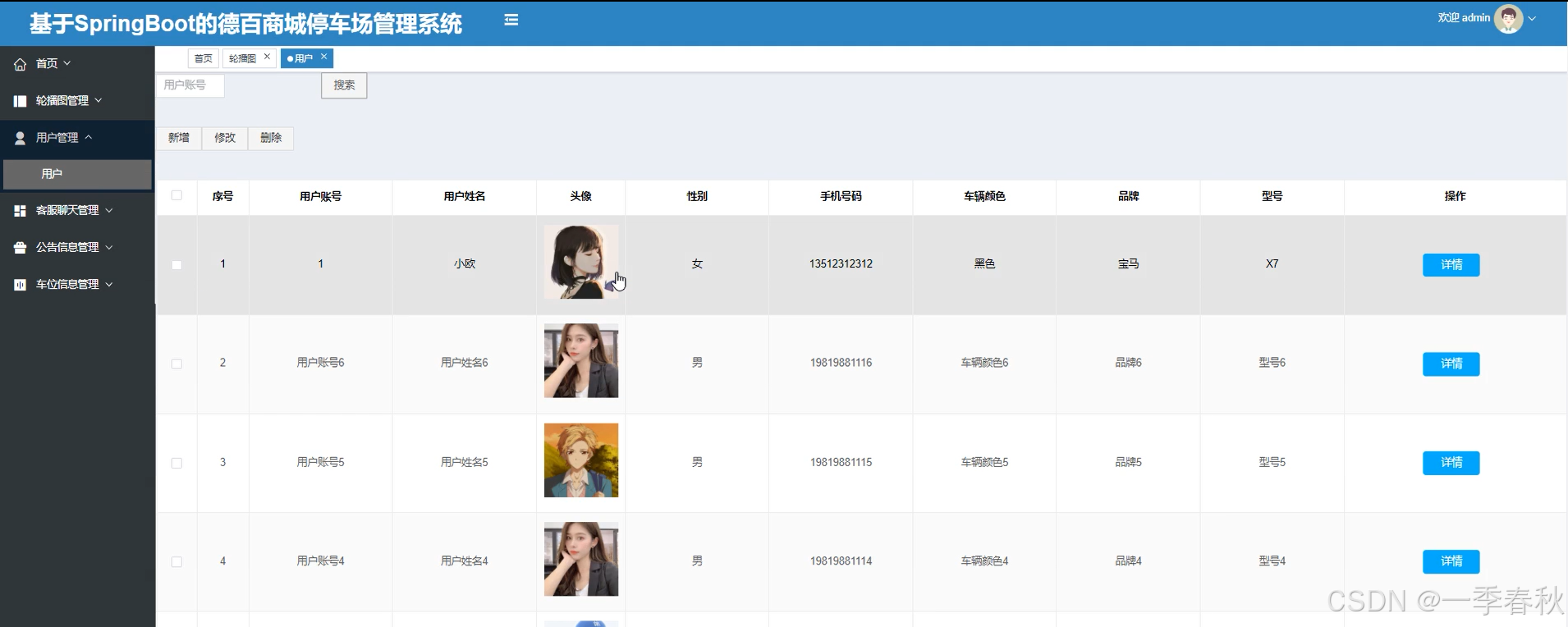Select the 用户 submenu item in sidebar

[x=77, y=174]
